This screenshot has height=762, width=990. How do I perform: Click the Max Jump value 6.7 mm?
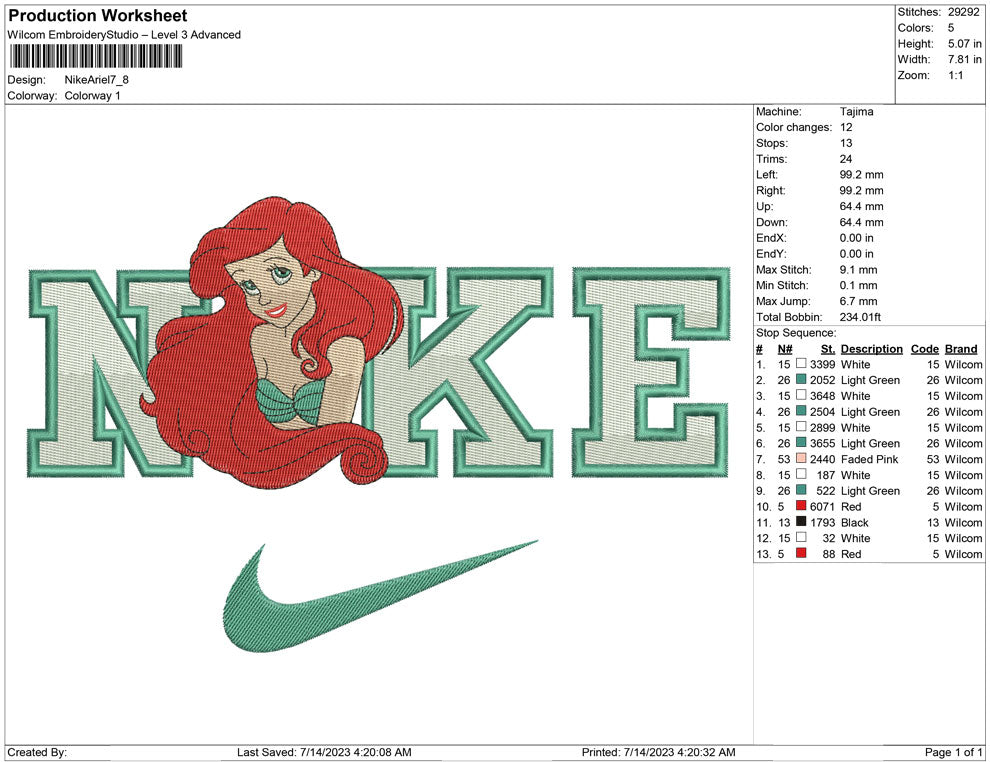coord(859,301)
